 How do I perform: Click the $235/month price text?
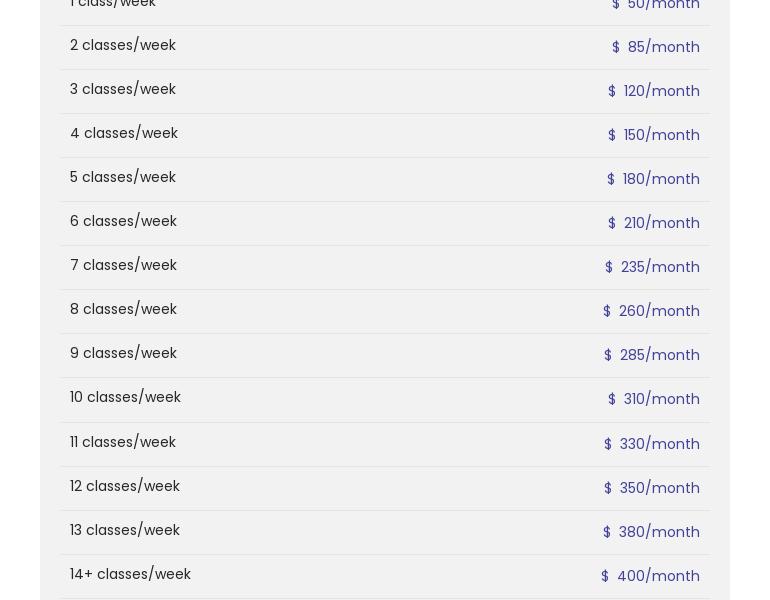(x=652, y=267)
